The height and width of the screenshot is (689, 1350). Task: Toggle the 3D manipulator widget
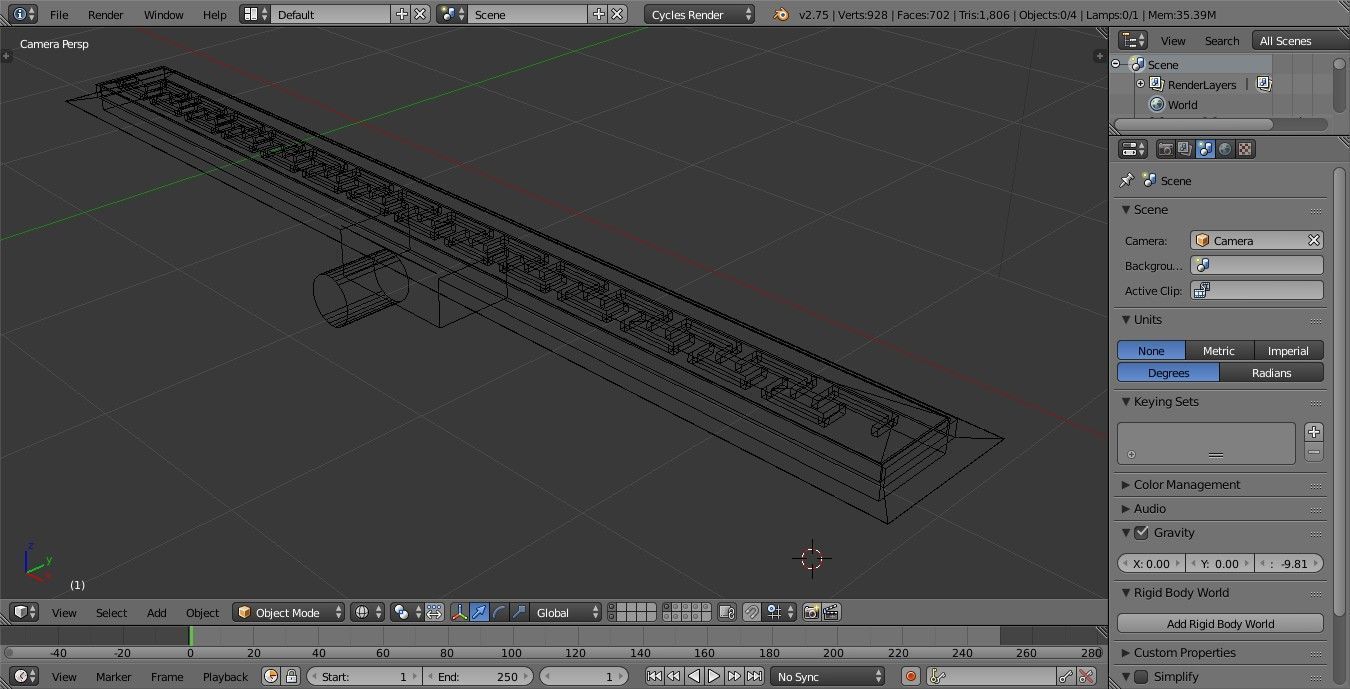click(459, 612)
